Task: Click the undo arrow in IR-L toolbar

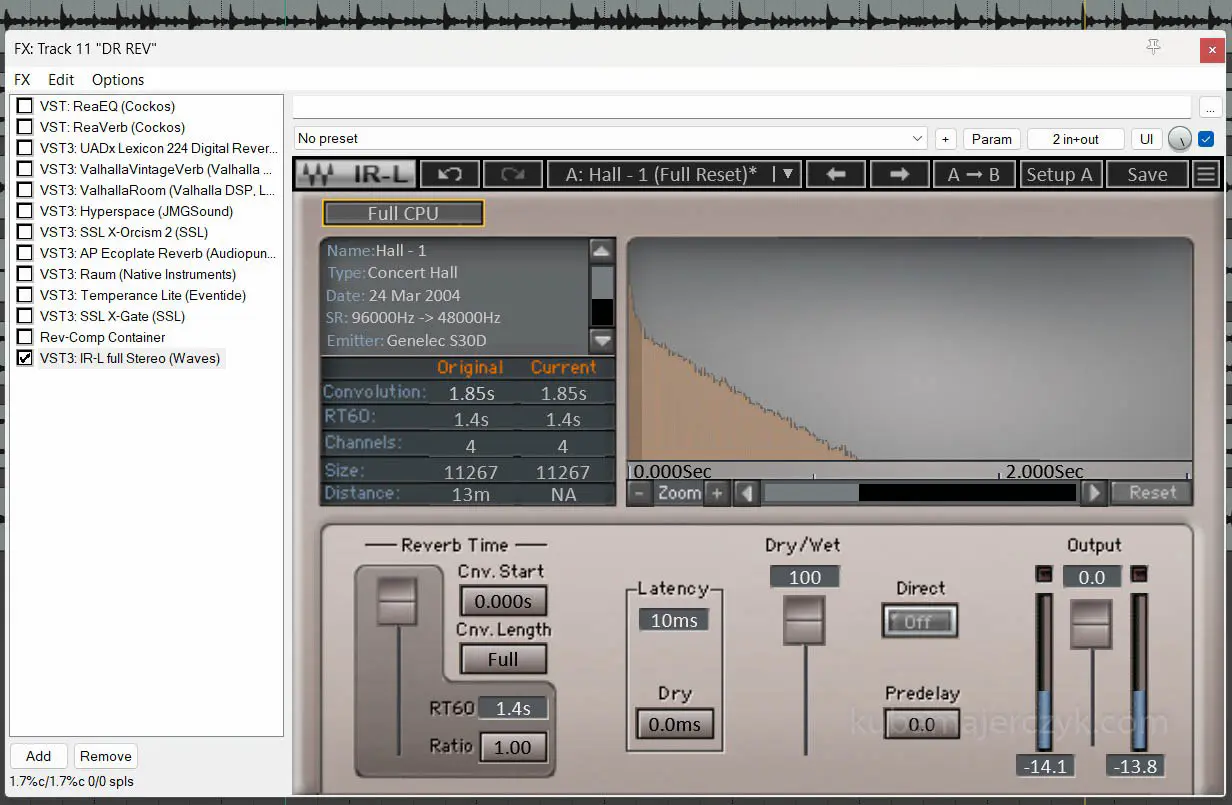Action: point(449,174)
